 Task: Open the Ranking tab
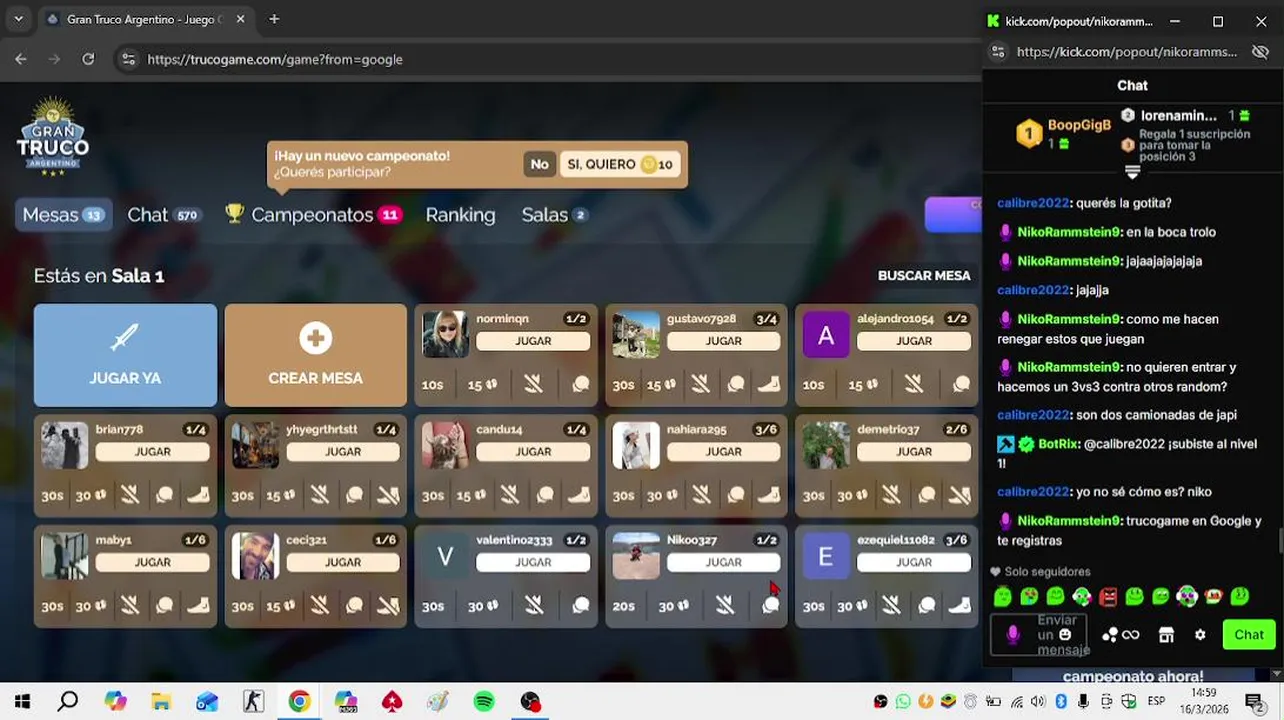[460, 214]
